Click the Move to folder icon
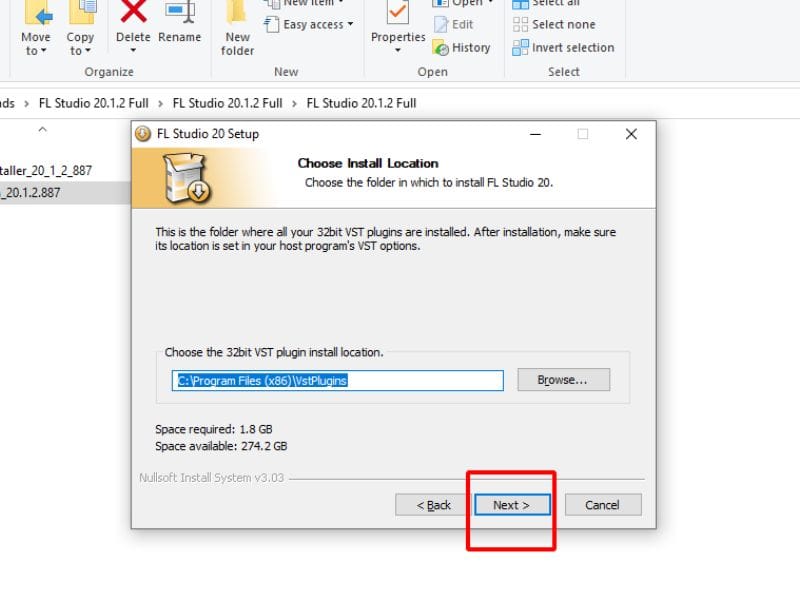This screenshot has height=600, width=800. (x=37, y=13)
